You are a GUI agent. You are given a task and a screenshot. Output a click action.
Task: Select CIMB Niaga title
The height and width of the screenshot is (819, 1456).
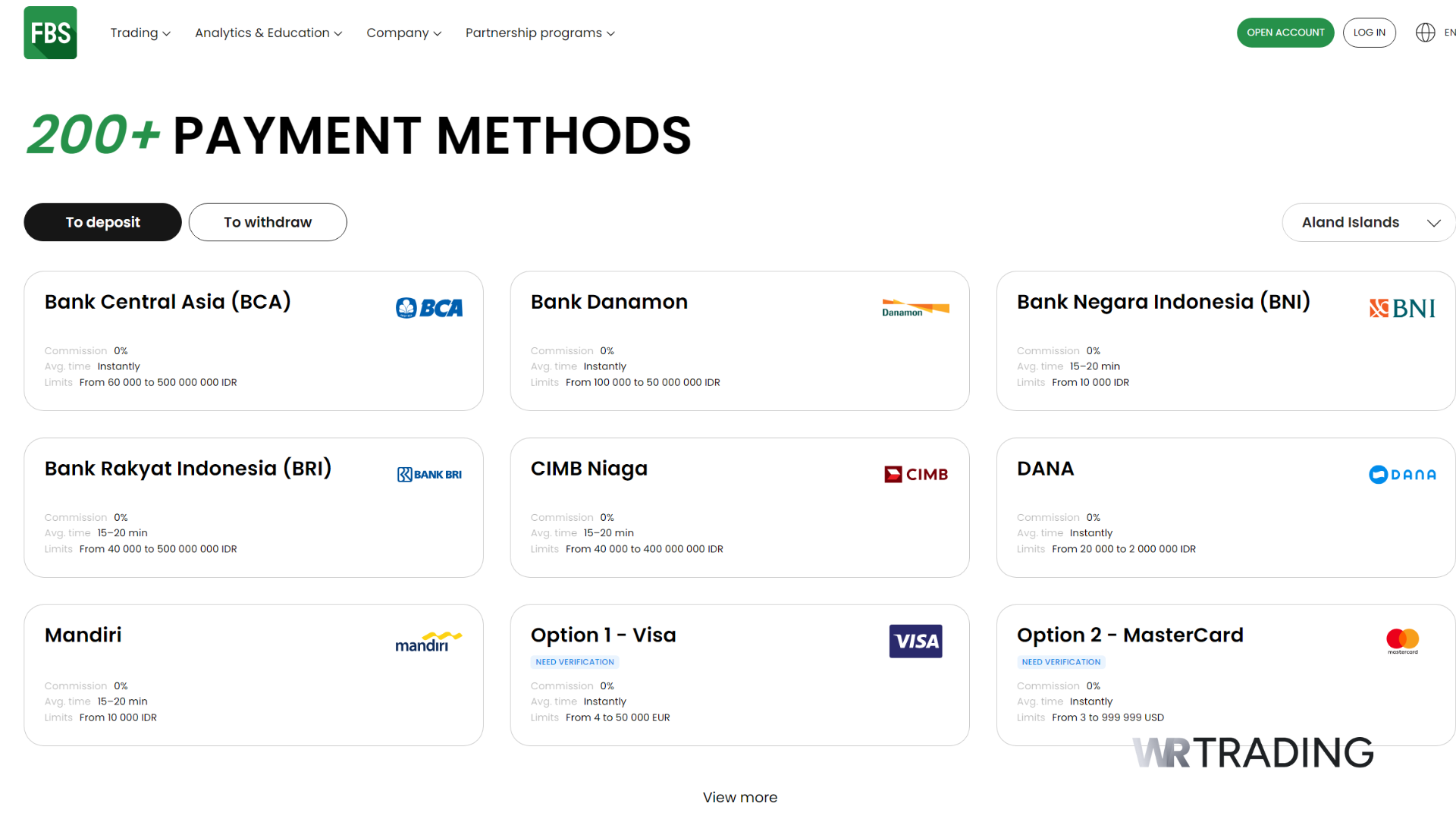pyautogui.click(x=589, y=469)
